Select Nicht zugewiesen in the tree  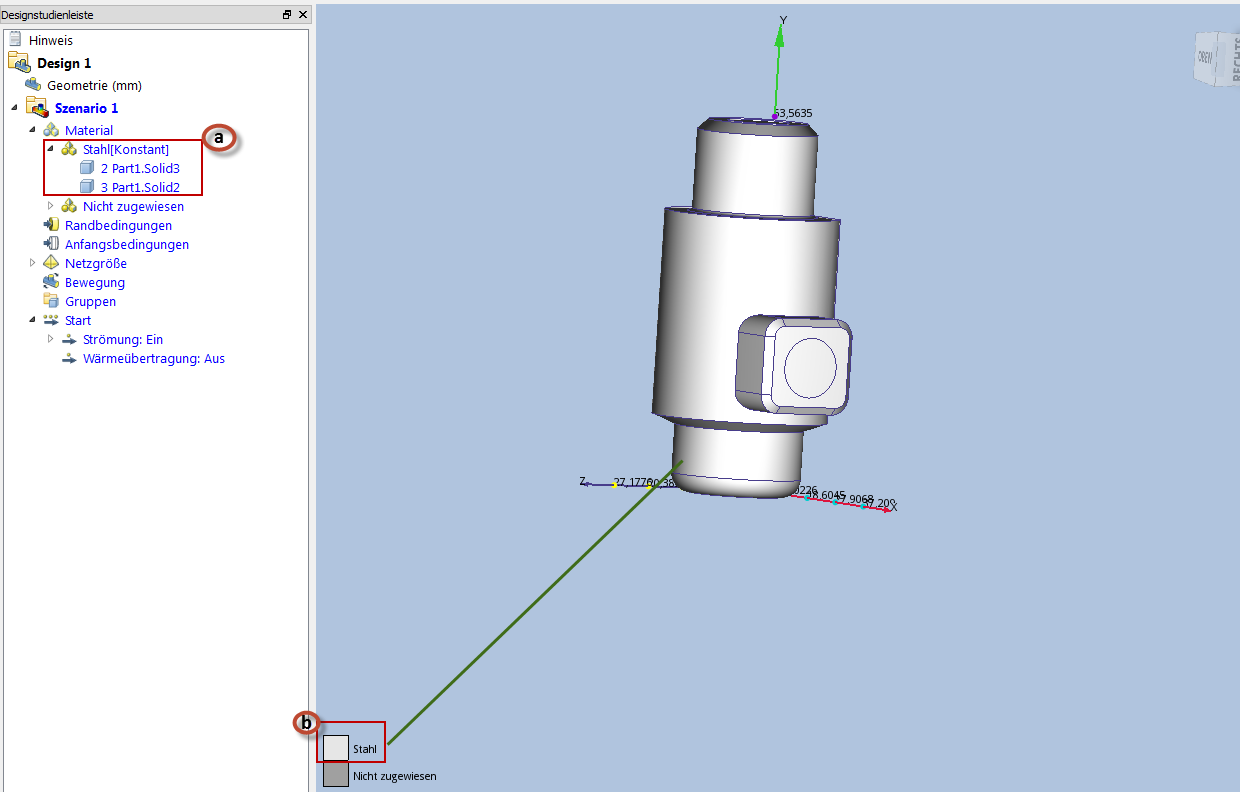[x=133, y=206]
